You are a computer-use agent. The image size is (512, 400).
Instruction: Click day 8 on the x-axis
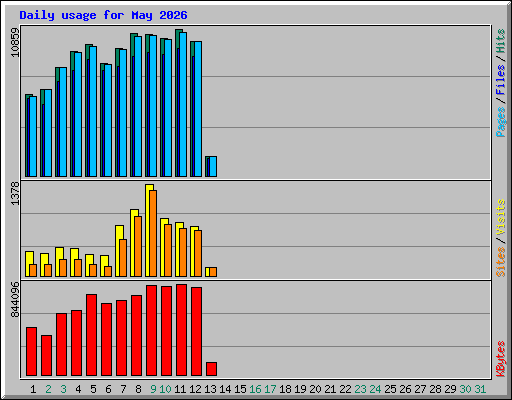pos(138,389)
